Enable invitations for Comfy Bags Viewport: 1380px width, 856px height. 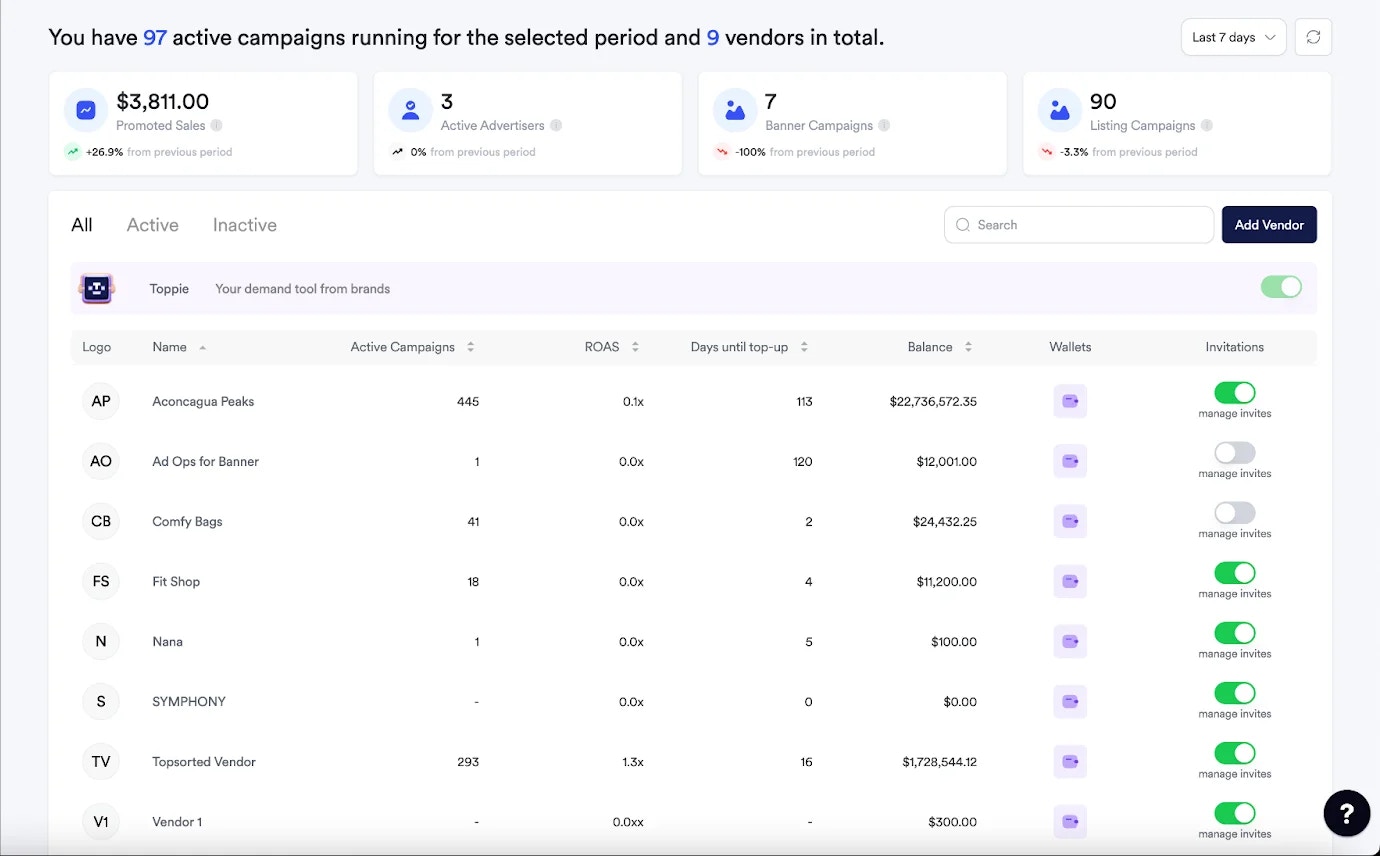click(x=1234, y=513)
